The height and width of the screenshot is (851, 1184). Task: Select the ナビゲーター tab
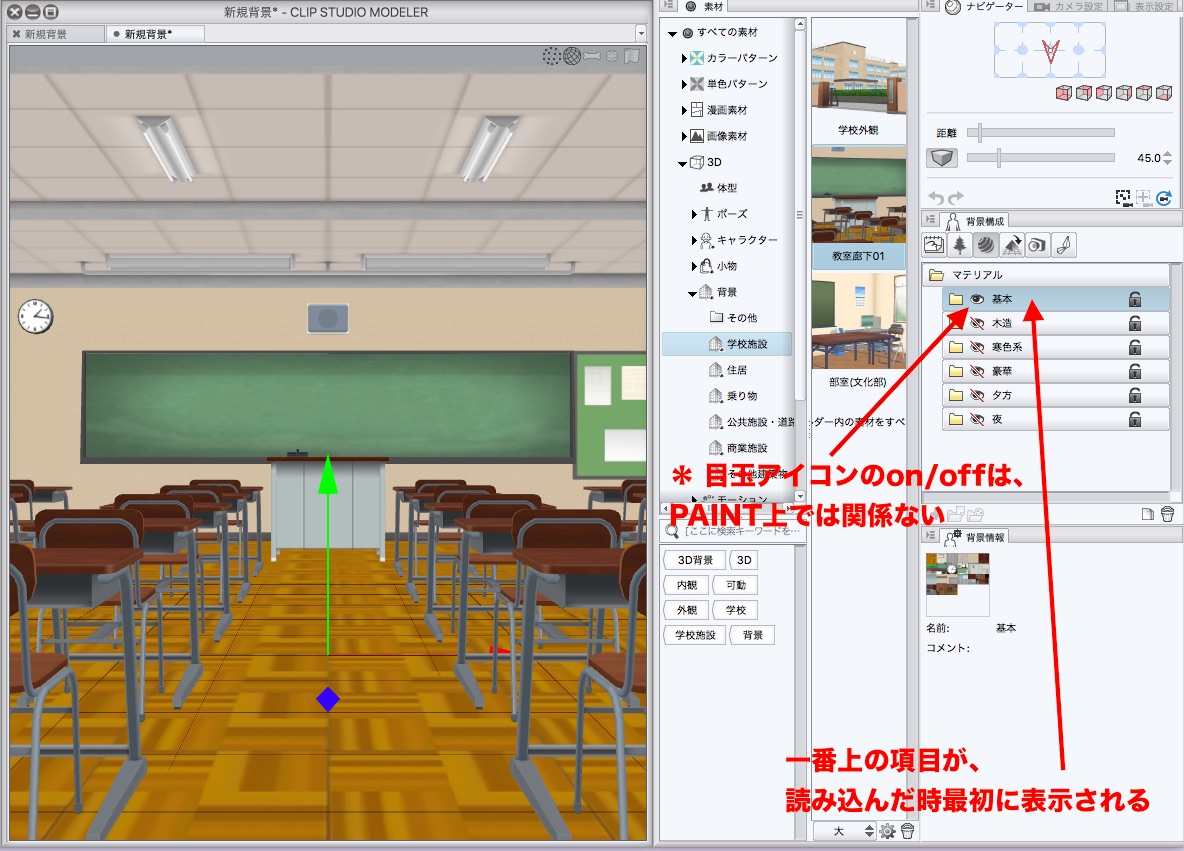[985, 6]
